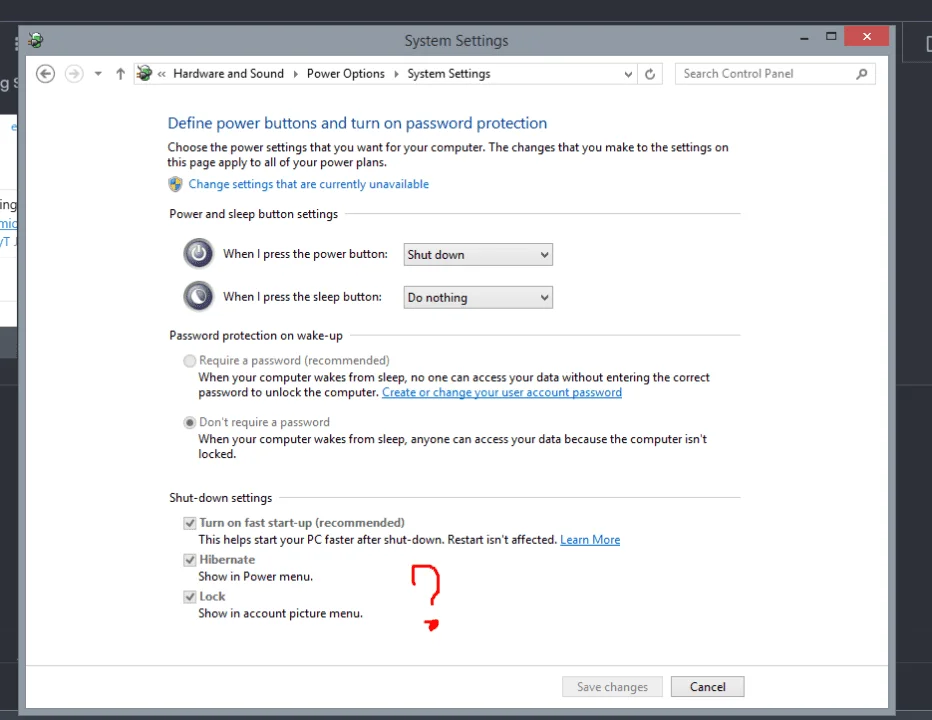Open the sleep button action dropdown

tap(478, 297)
